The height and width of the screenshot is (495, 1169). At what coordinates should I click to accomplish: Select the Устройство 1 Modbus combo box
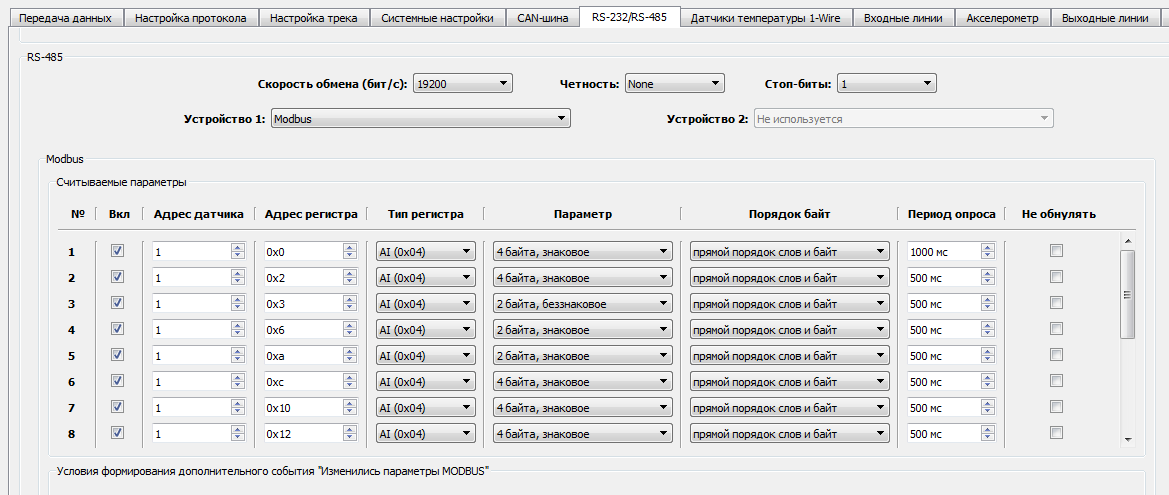pyautogui.click(x=419, y=119)
